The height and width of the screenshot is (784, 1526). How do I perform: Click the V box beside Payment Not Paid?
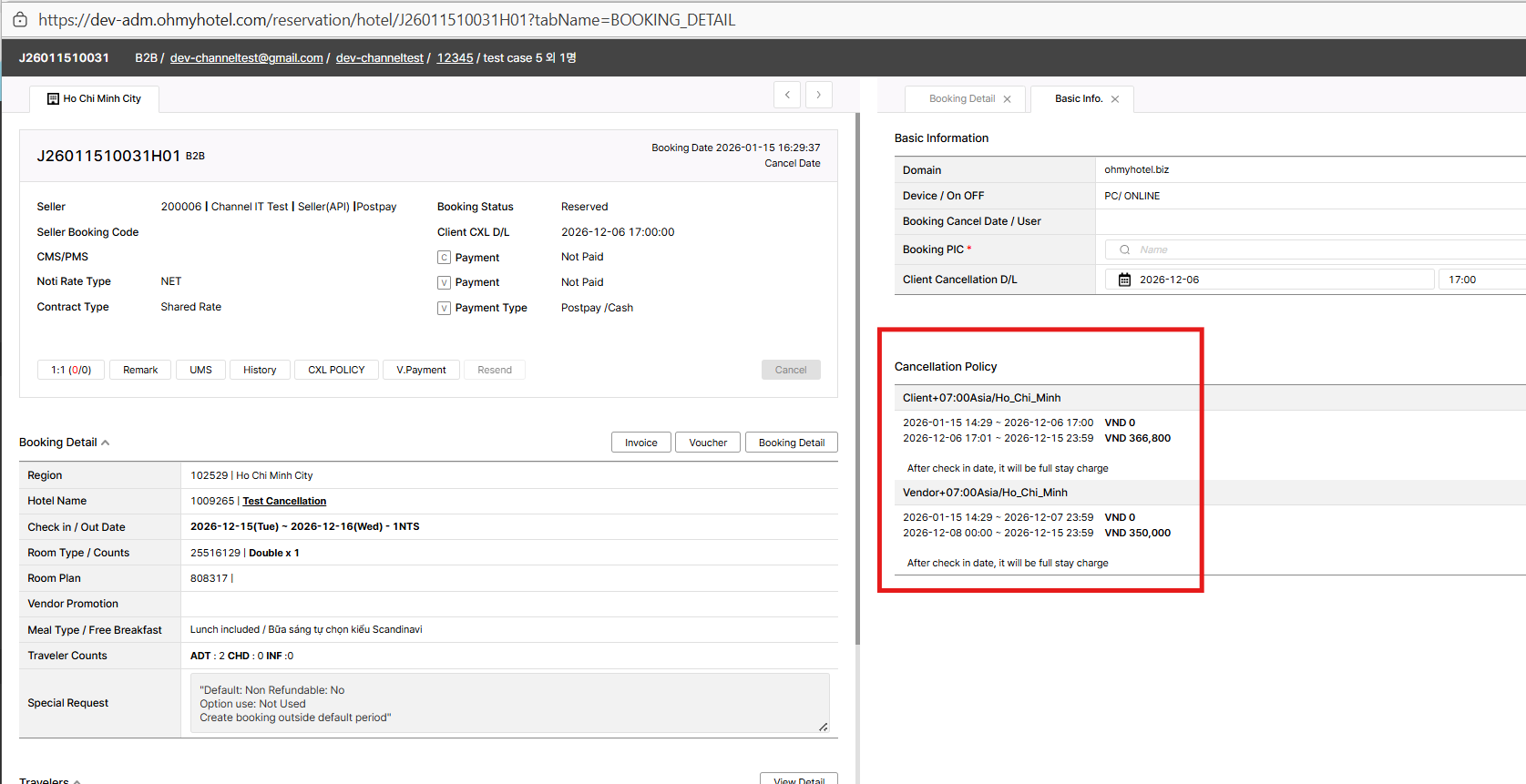tap(445, 283)
